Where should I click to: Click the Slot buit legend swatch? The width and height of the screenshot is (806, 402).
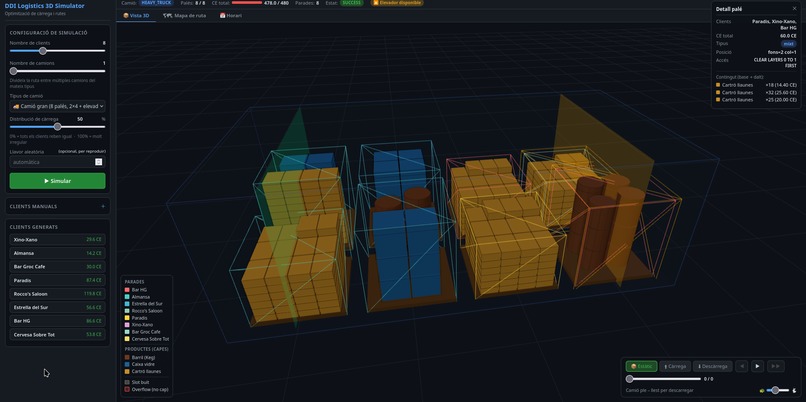point(127,382)
